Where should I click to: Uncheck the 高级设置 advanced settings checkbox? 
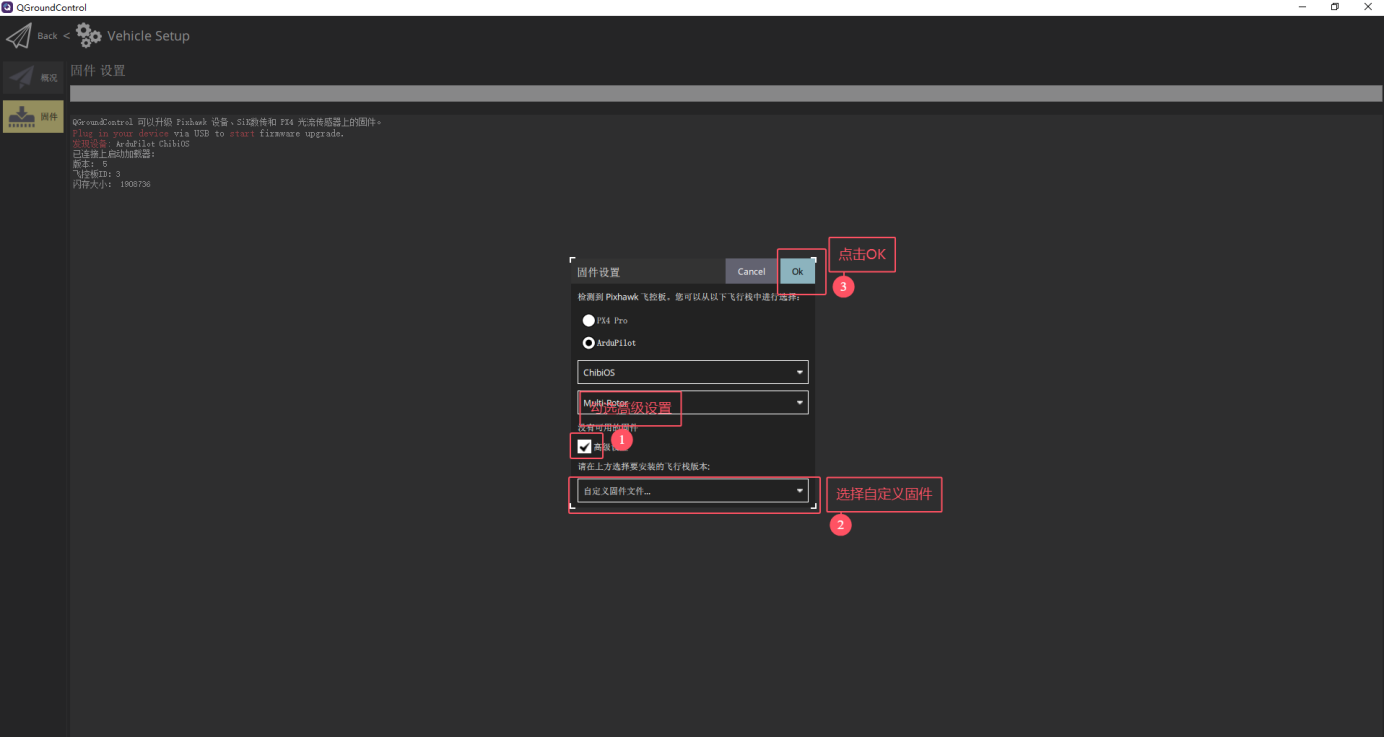pyautogui.click(x=585, y=446)
